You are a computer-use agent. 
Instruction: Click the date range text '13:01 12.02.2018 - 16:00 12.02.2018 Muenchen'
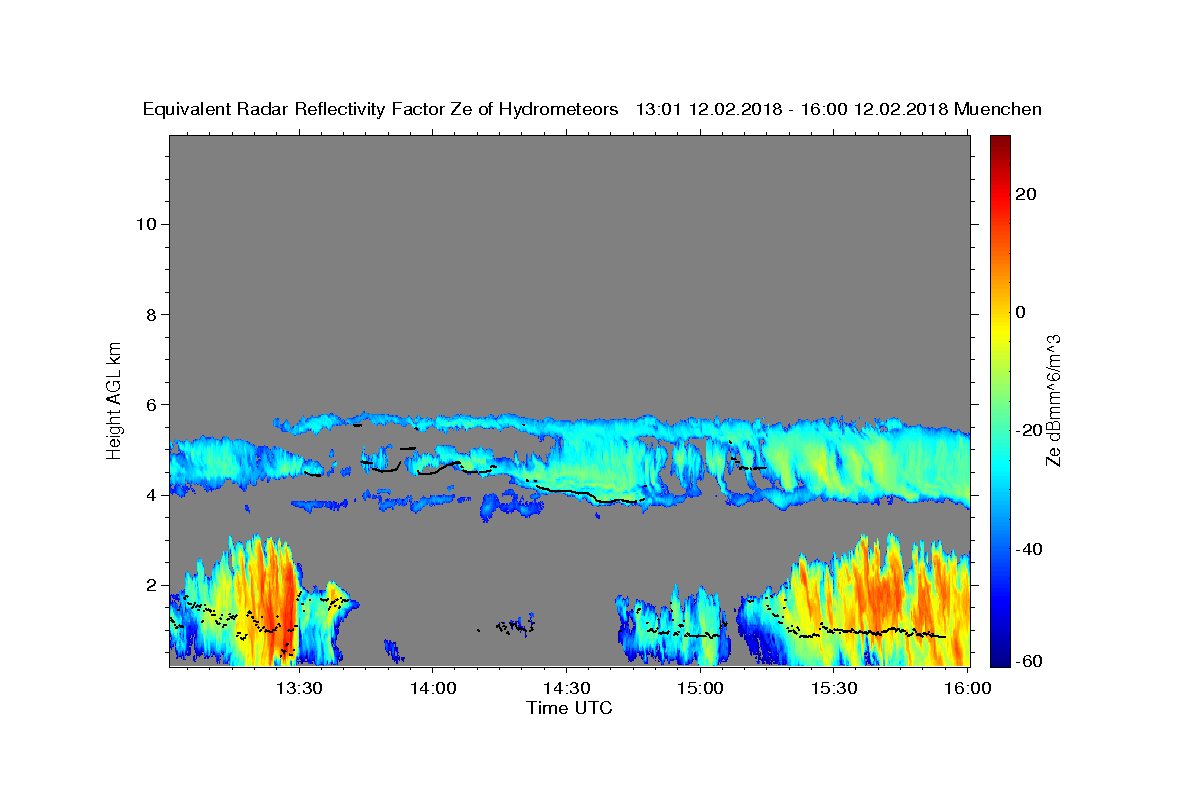click(839, 109)
